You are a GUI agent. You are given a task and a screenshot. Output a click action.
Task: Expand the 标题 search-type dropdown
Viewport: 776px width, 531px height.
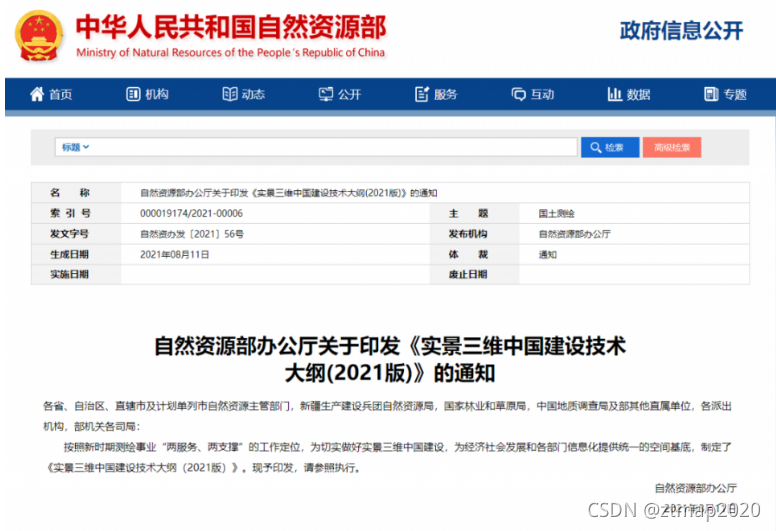point(75,147)
